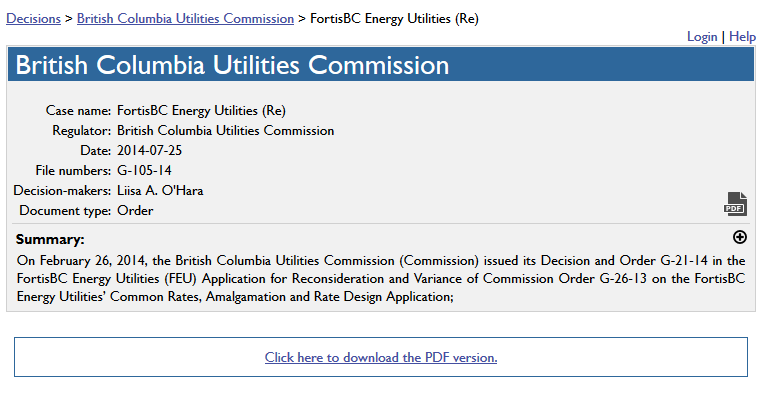Click the date 2014-07-25
This screenshot has width=762, height=407.
pos(150,150)
